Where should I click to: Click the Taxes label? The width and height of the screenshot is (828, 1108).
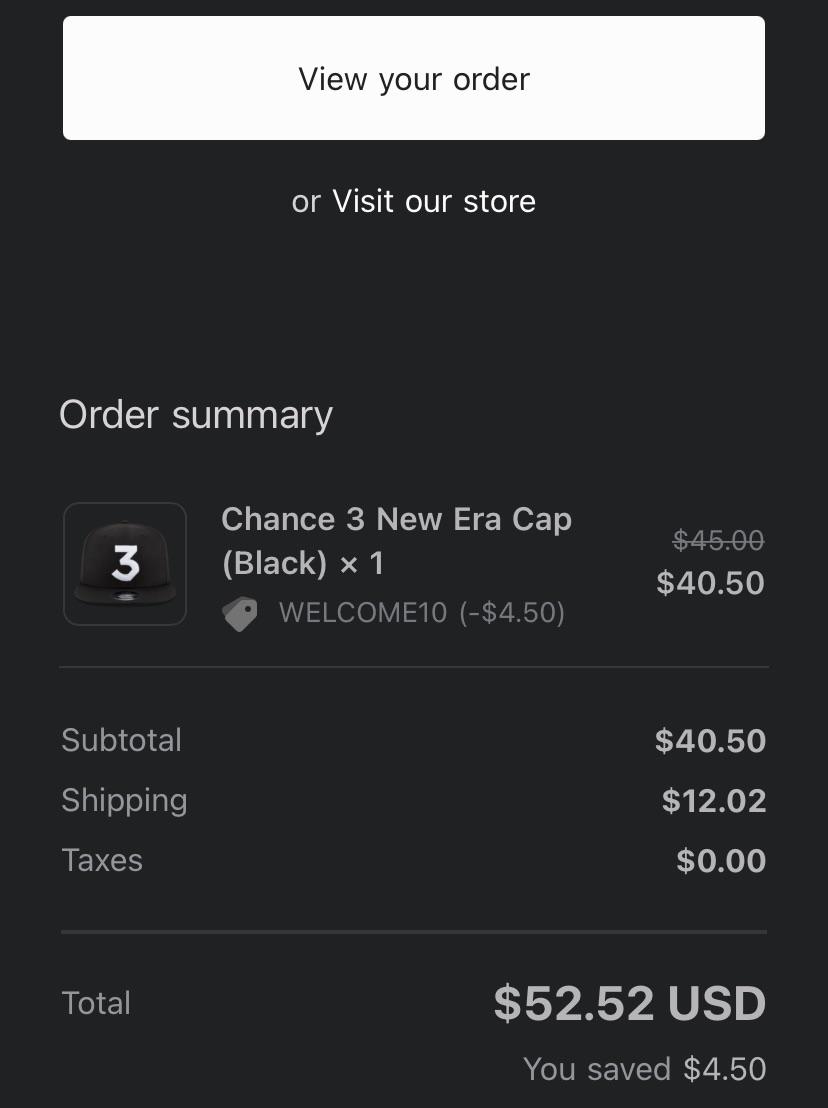click(x=101, y=860)
